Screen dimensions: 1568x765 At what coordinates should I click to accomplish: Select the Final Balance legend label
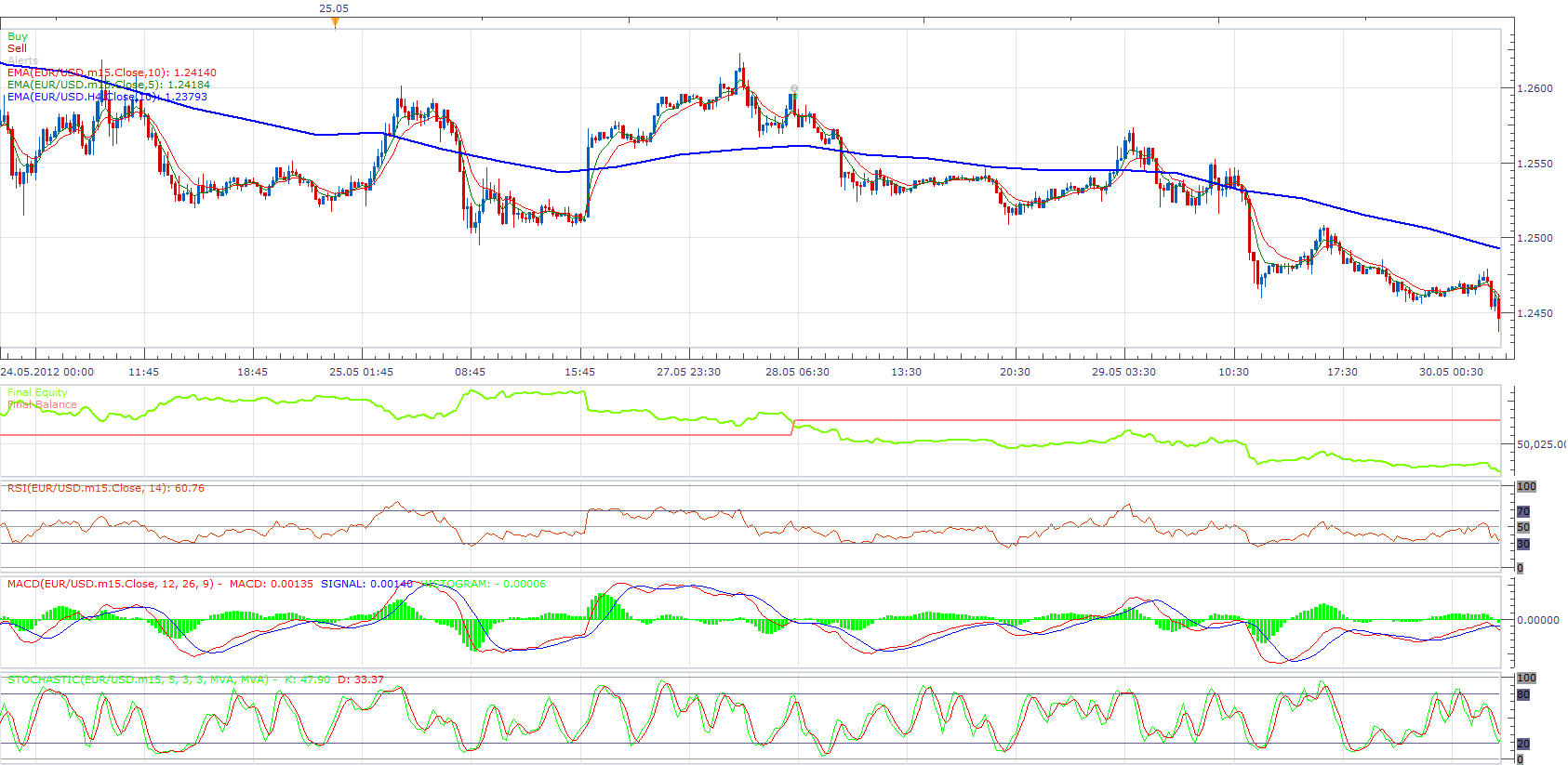click(42, 404)
